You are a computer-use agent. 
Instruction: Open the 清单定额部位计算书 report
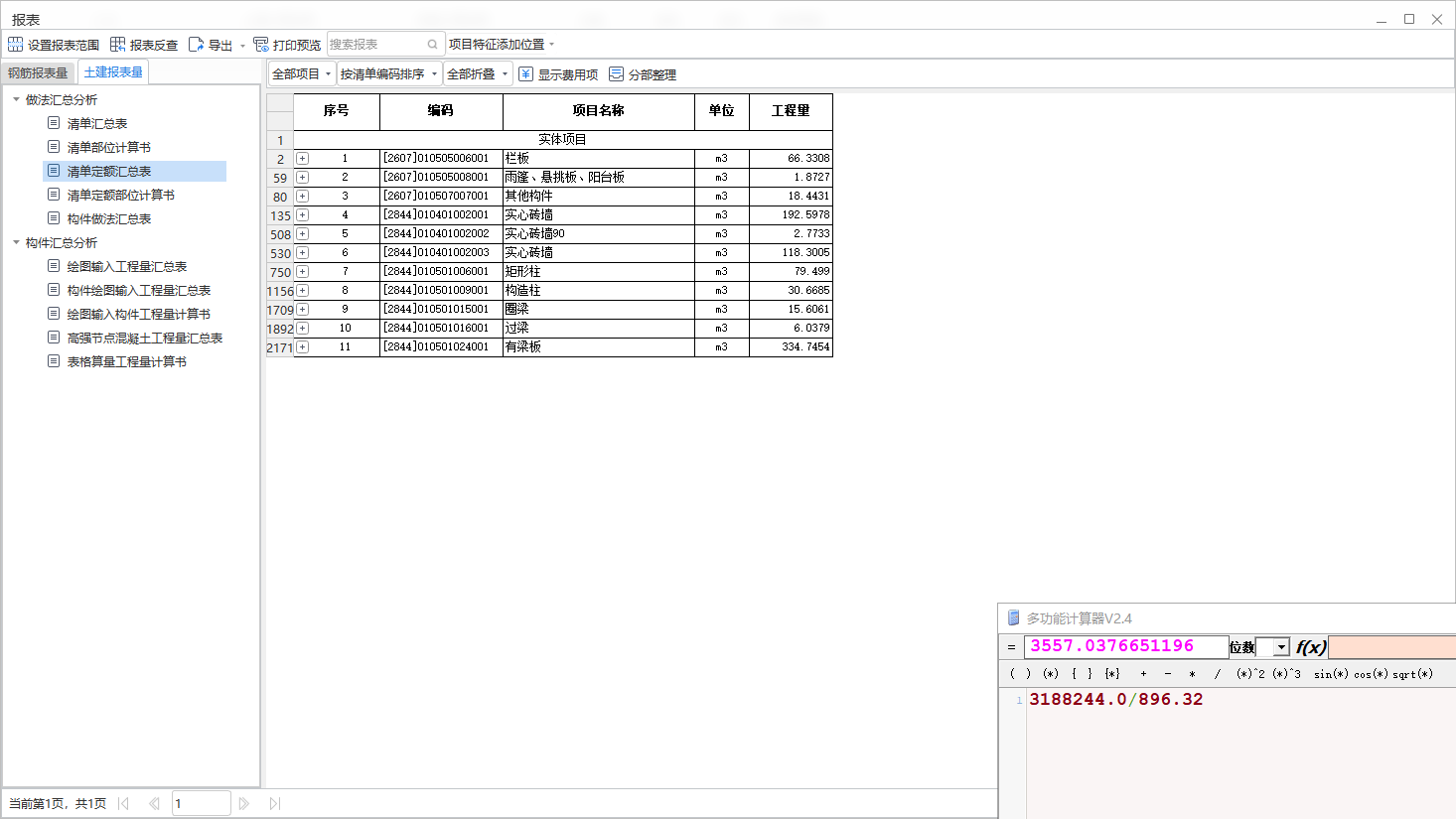(121, 196)
